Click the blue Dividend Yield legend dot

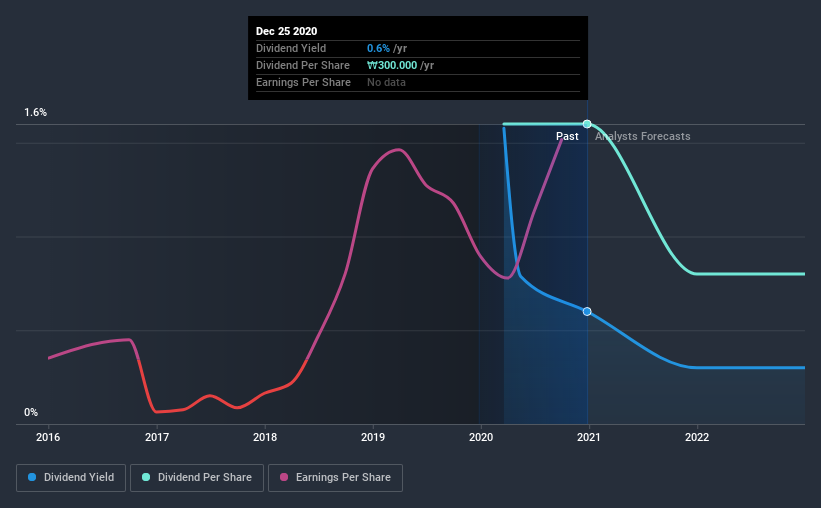pos(32,477)
